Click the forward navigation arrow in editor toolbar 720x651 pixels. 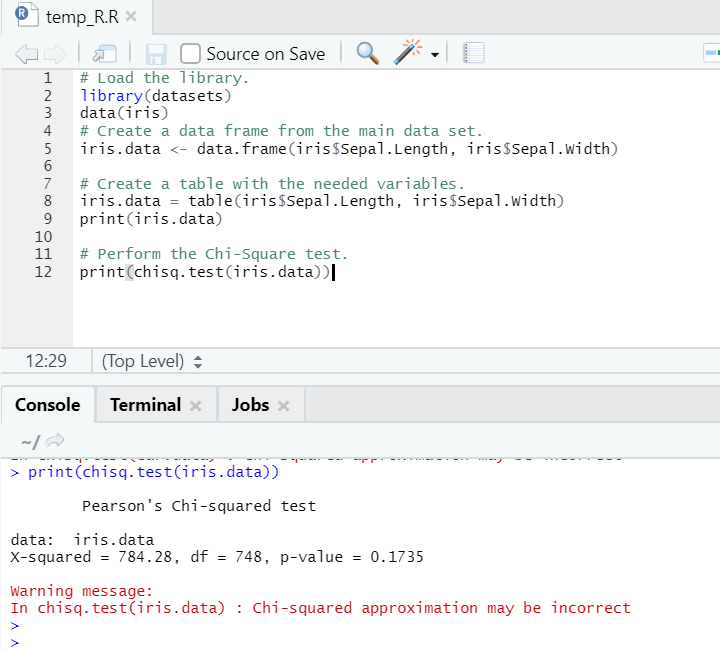coord(55,54)
